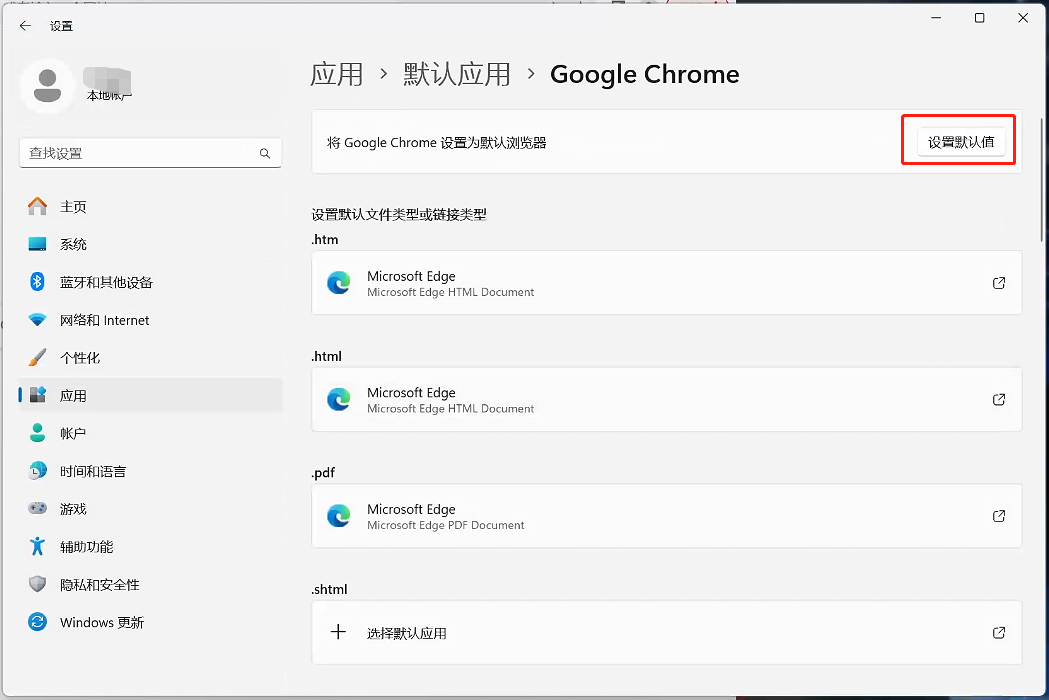The image size is (1049, 700).
Task: Click the 设置默认值 button
Action: (961, 142)
